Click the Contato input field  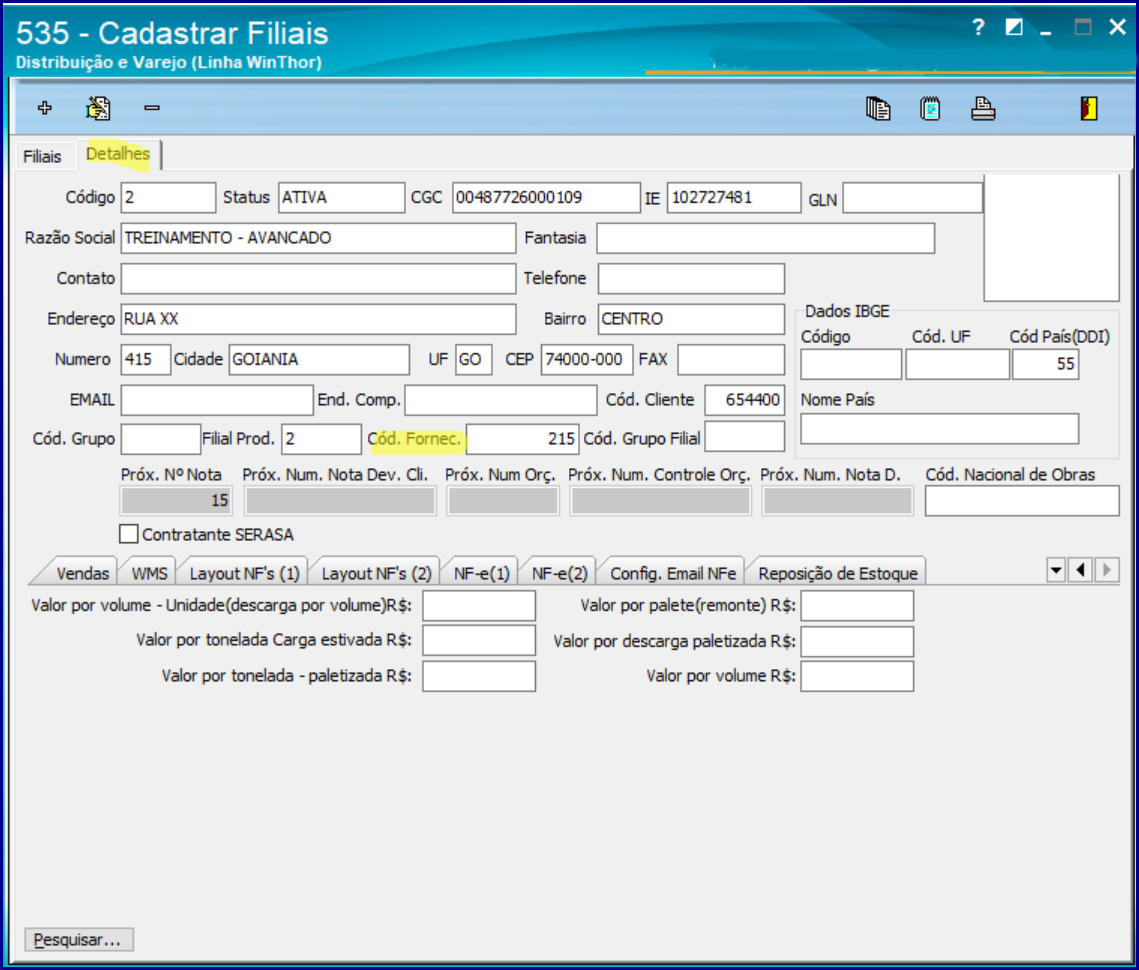(x=318, y=279)
